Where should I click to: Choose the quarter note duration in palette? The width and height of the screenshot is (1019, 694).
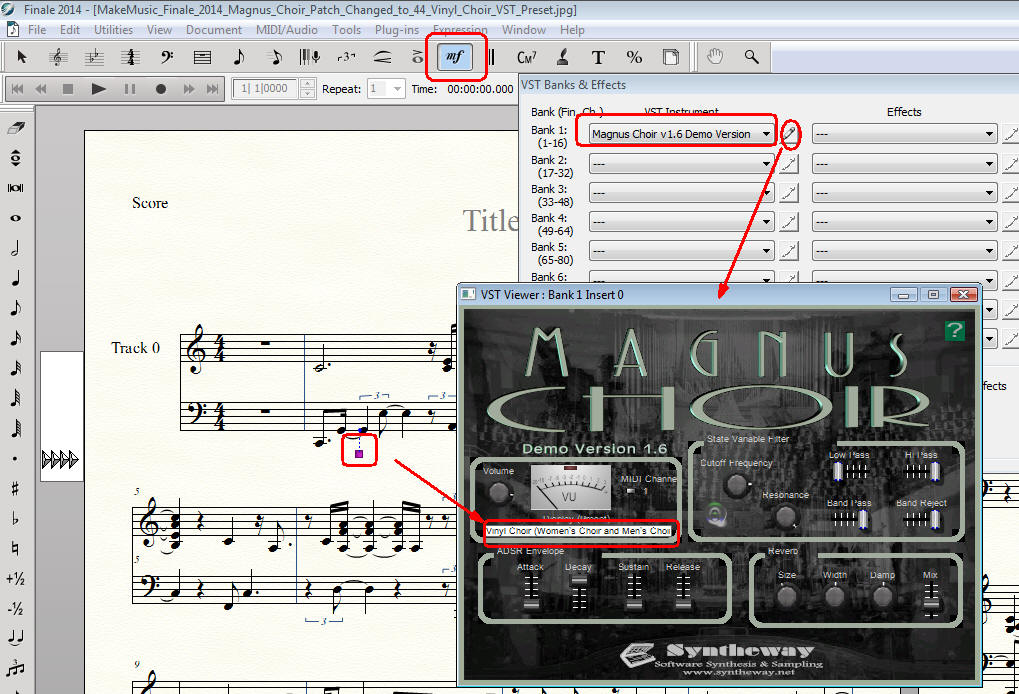[16, 278]
